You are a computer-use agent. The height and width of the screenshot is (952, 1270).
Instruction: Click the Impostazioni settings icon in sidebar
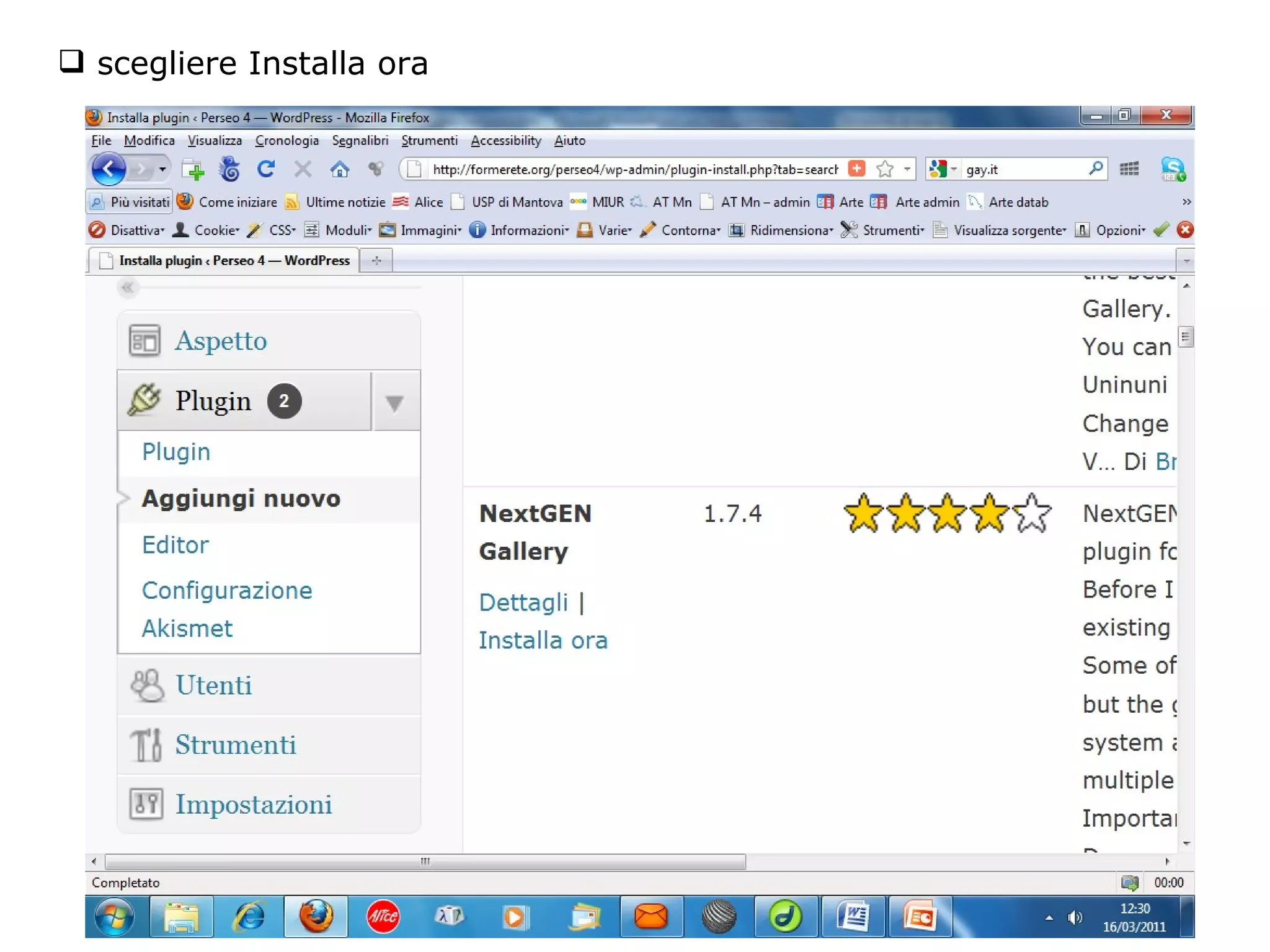pyautogui.click(x=146, y=804)
